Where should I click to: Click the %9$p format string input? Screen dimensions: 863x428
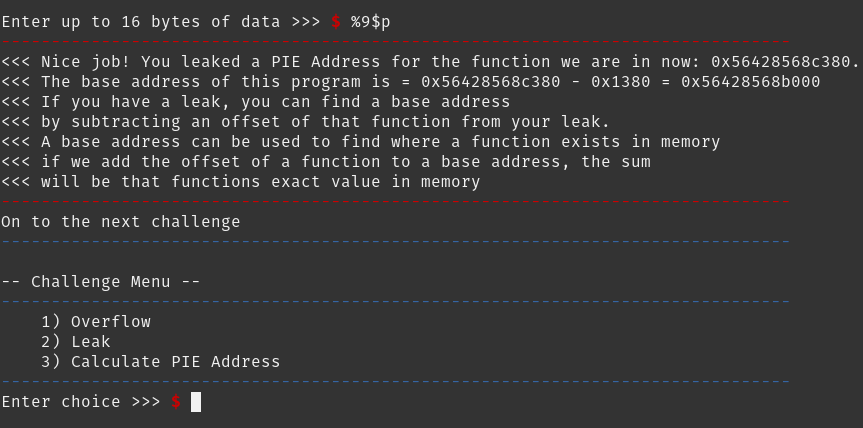pyautogui.click(x=370, y=22)
